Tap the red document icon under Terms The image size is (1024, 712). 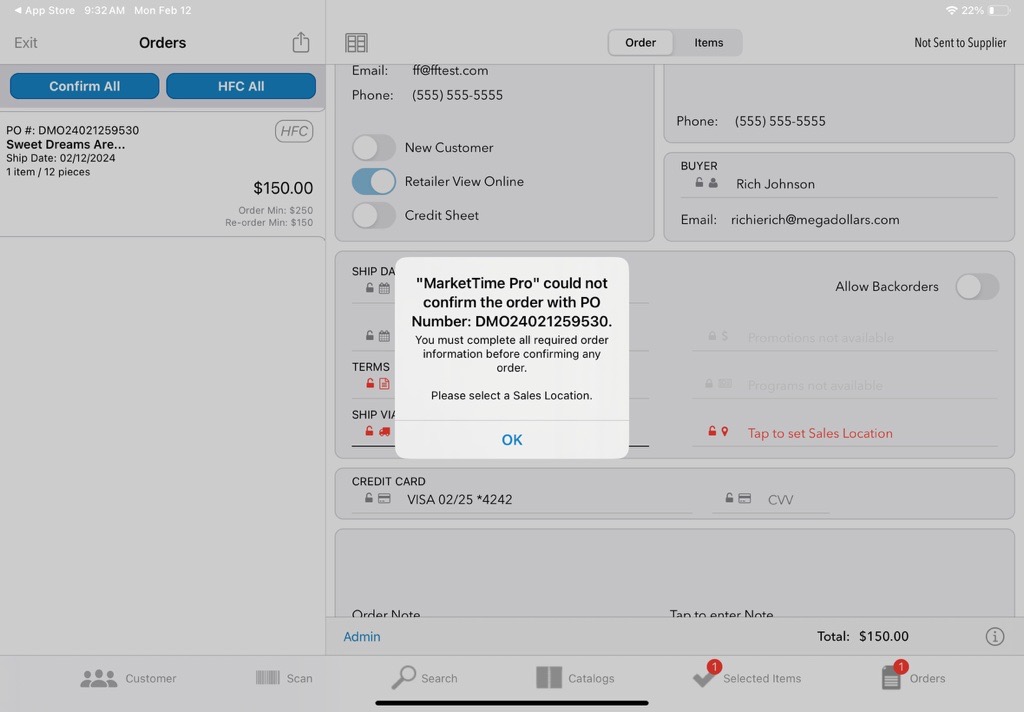pyautogui.click(x=384, y=383)
